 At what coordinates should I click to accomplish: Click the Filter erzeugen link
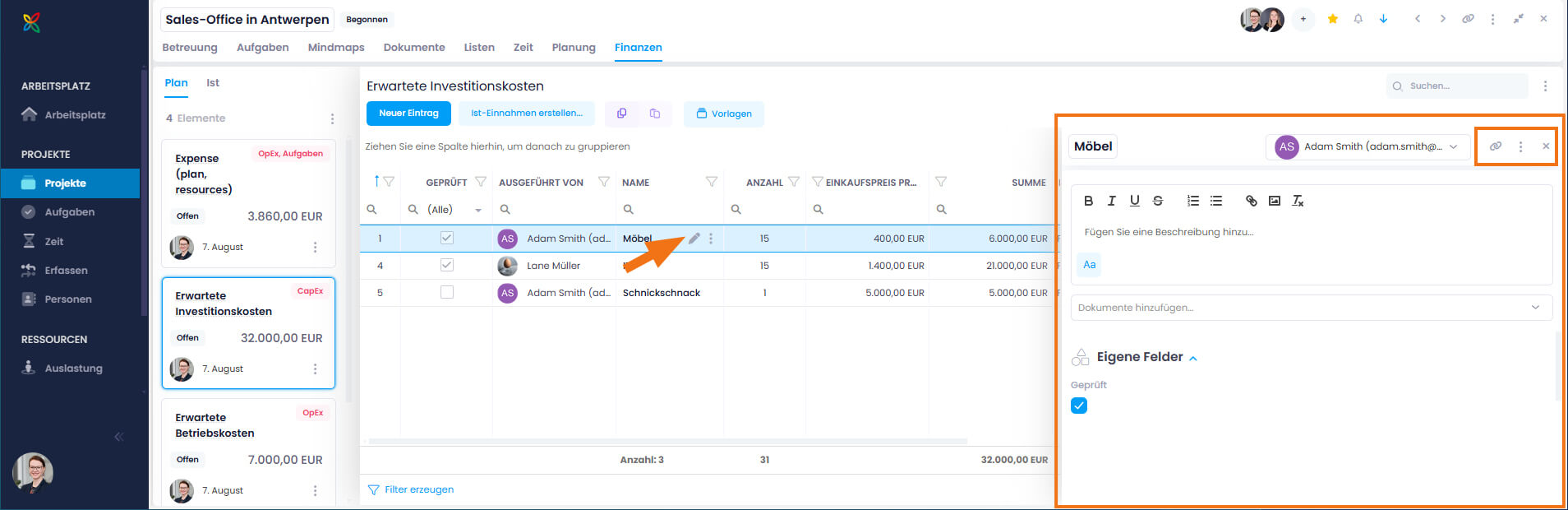[x=418, y=489]
